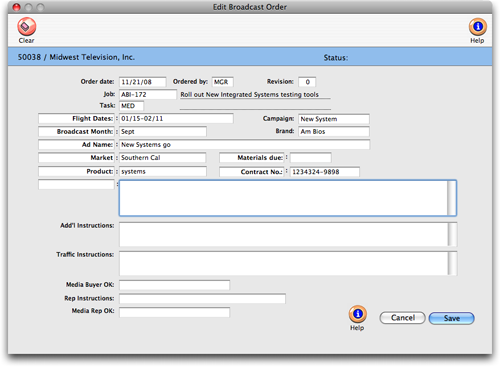The height and width of the screenshot is (367, 500).
Task: Click the Status: label in blue header
Action: [x=336, y=58]
